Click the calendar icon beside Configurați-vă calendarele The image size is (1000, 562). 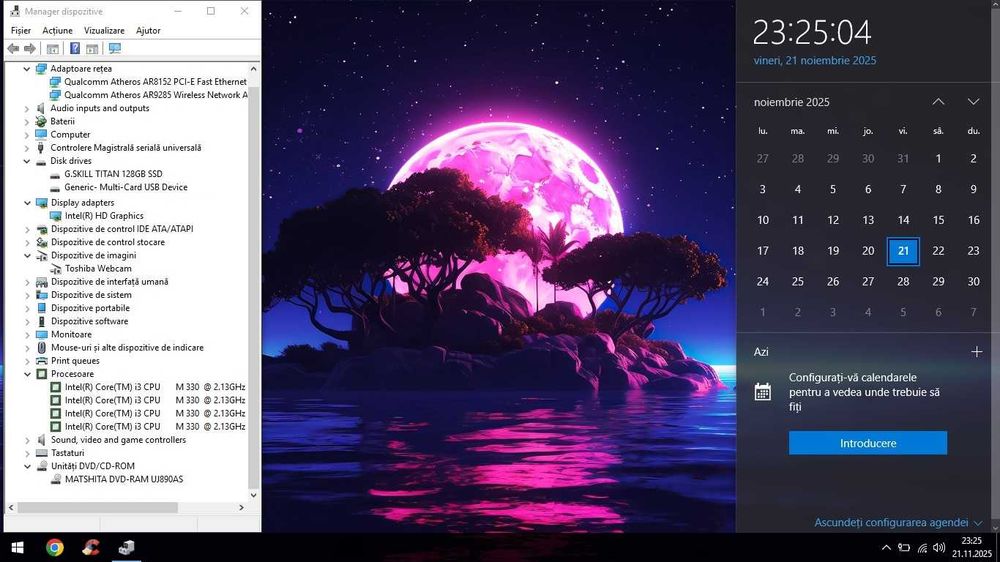coord(763,392)
